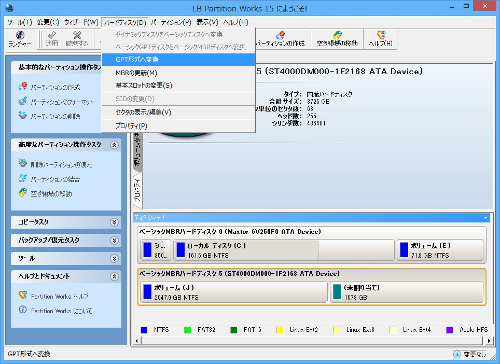Screen dimensions: 500x364
Task: Expand the Copy Tasks panel
Action: (114, 222)
